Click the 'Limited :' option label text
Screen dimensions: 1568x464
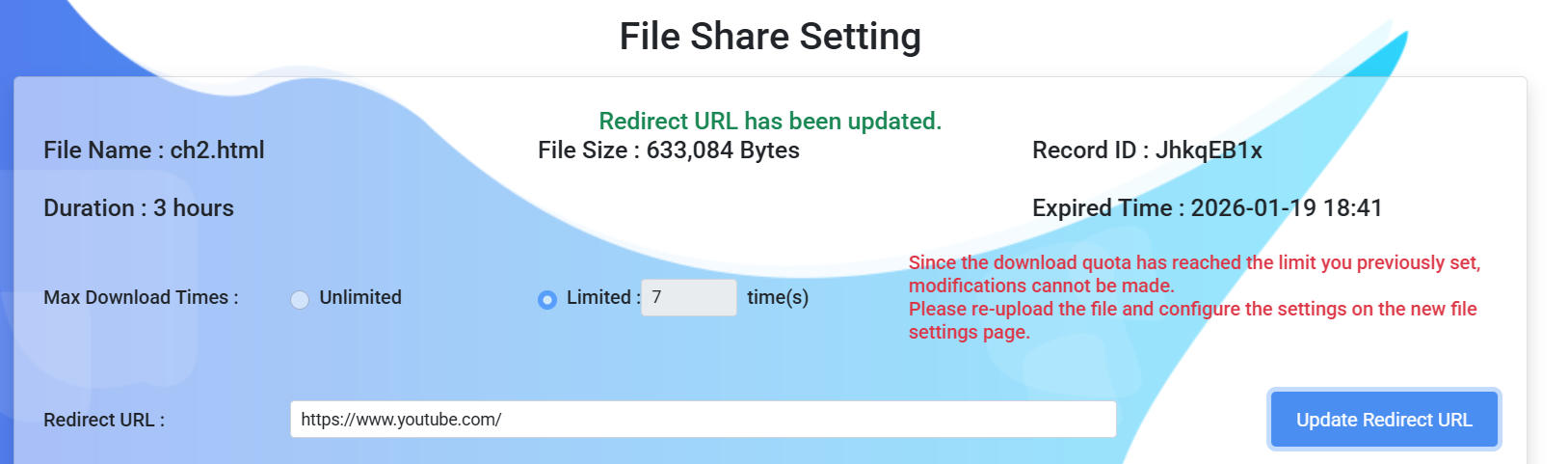[603, 298]
